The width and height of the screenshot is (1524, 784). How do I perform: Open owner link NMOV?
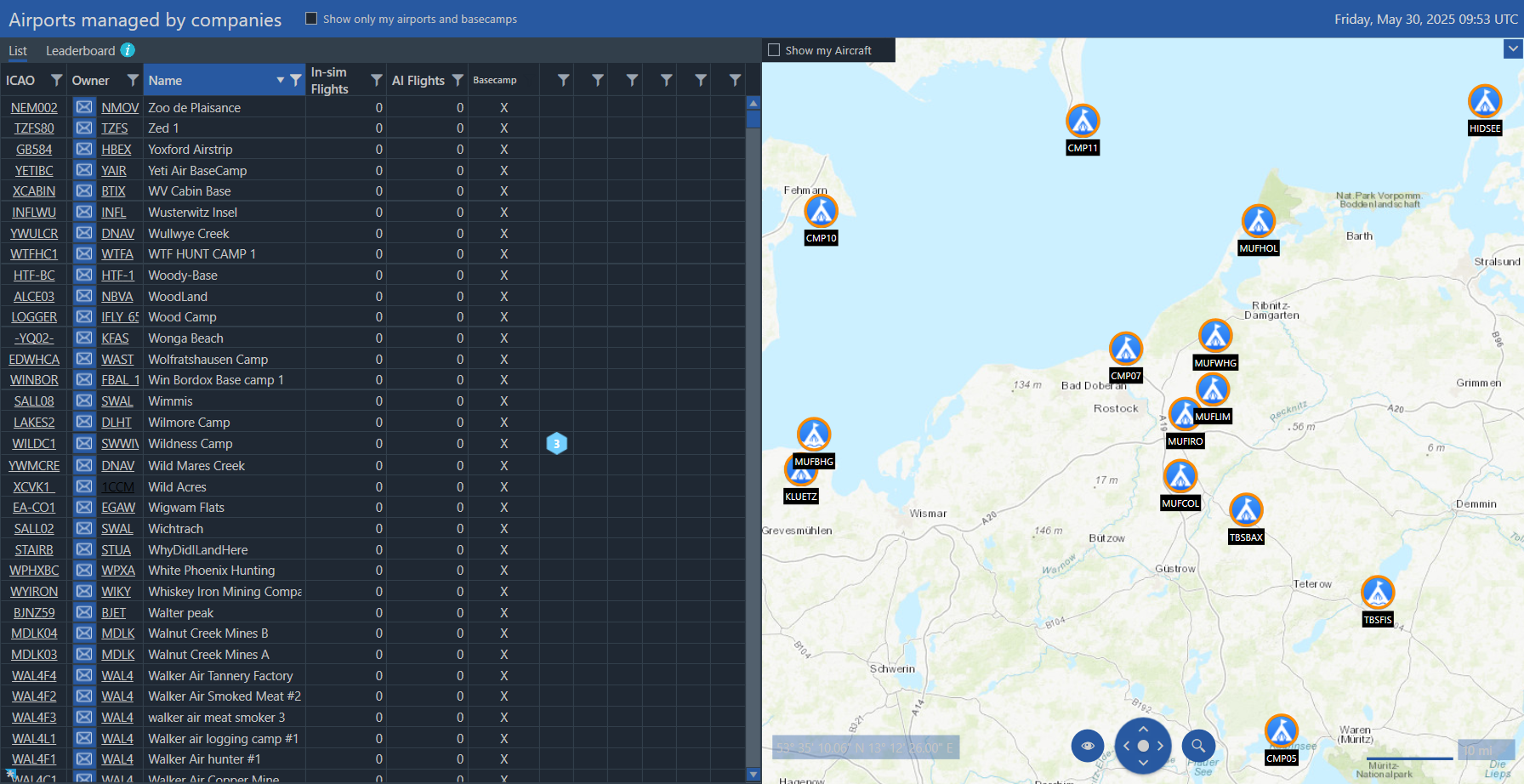pos(120,108)
